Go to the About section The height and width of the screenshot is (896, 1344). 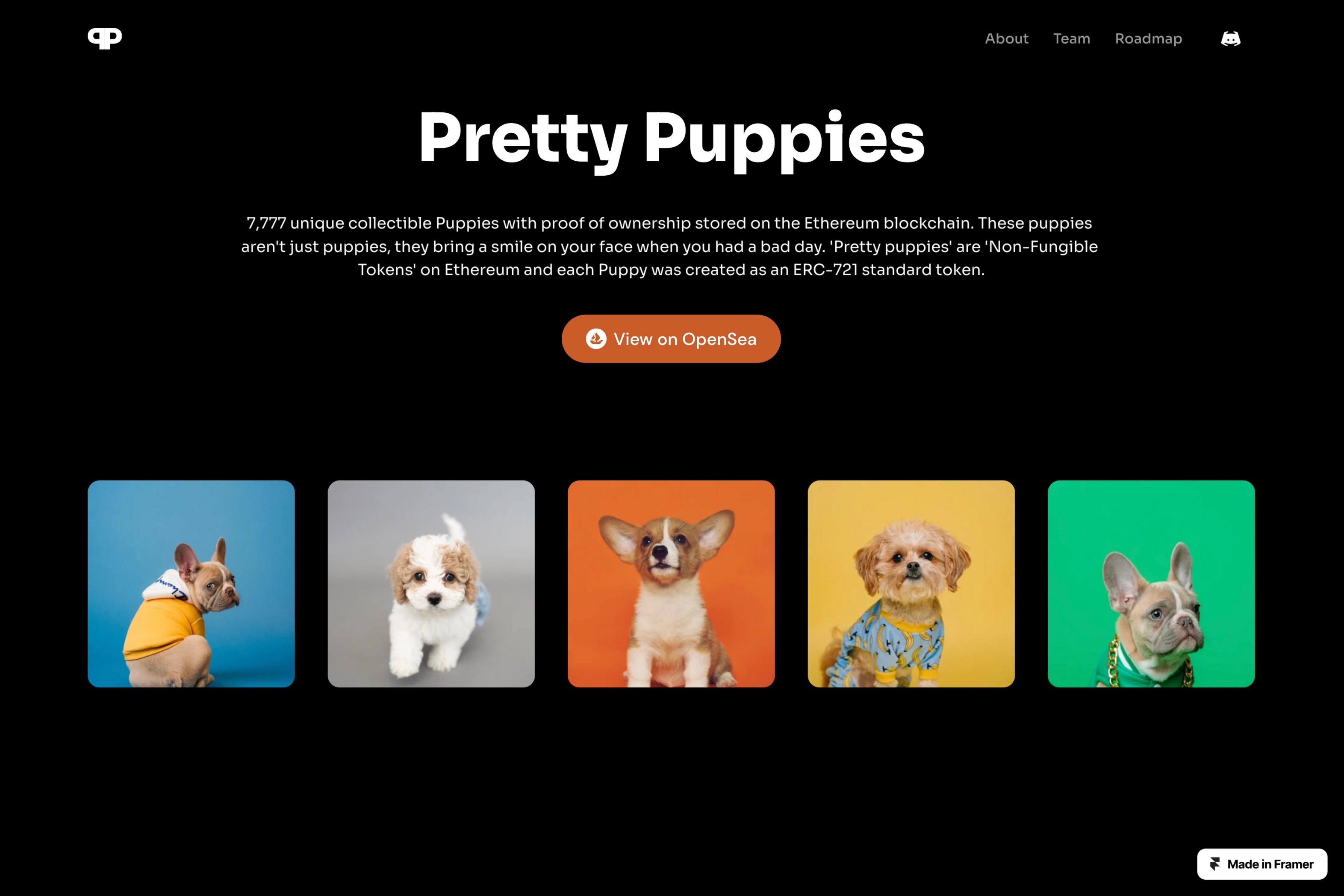(1006, 39)
